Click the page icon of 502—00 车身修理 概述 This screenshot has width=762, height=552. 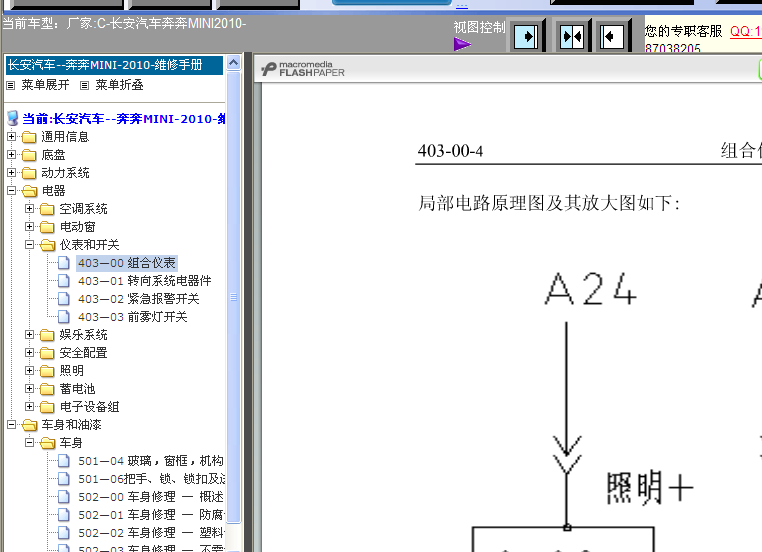coord(64,497)
